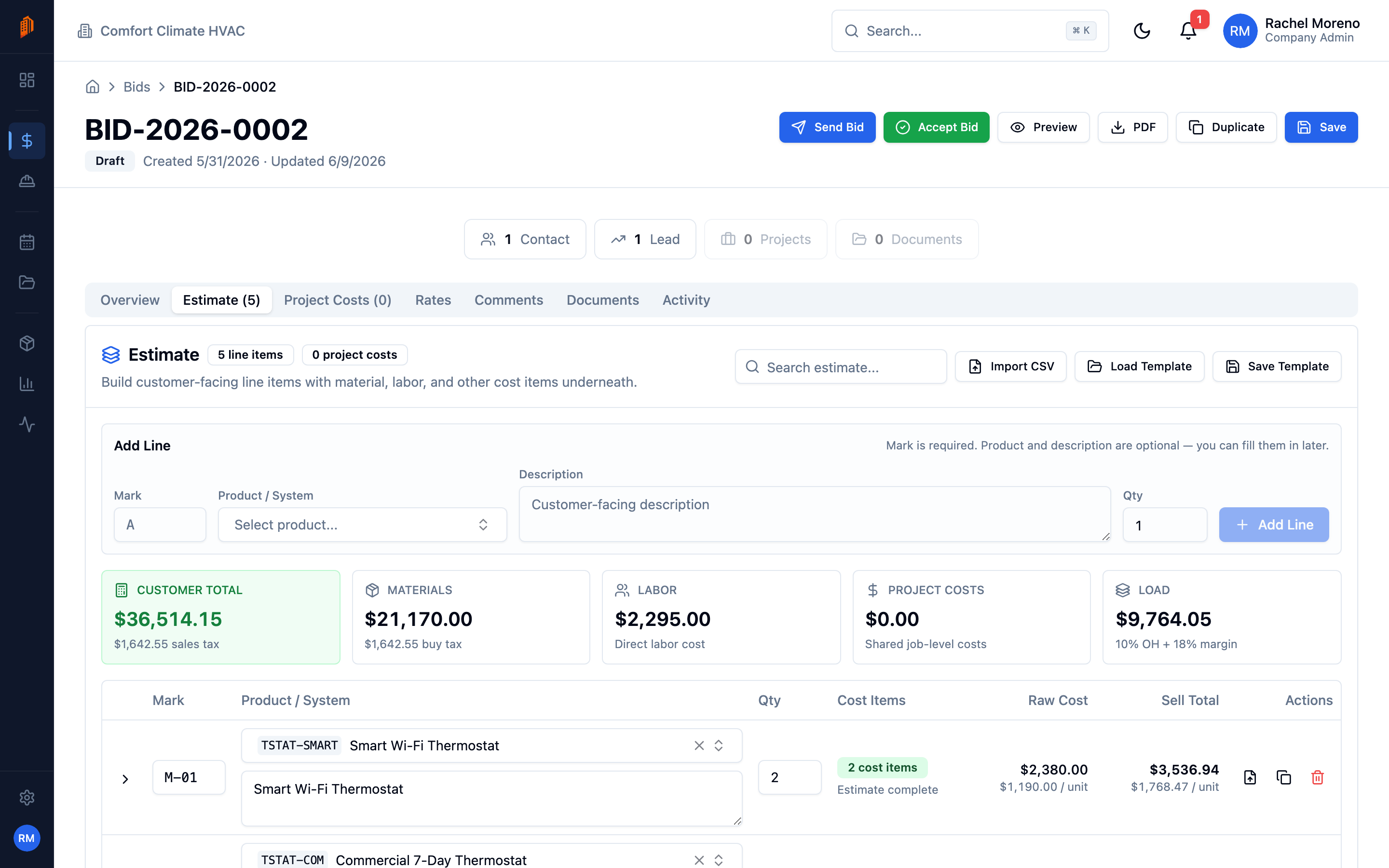Focus the global Search field
The width and height of the screenshot is (1389, 868).
(970, 31)
